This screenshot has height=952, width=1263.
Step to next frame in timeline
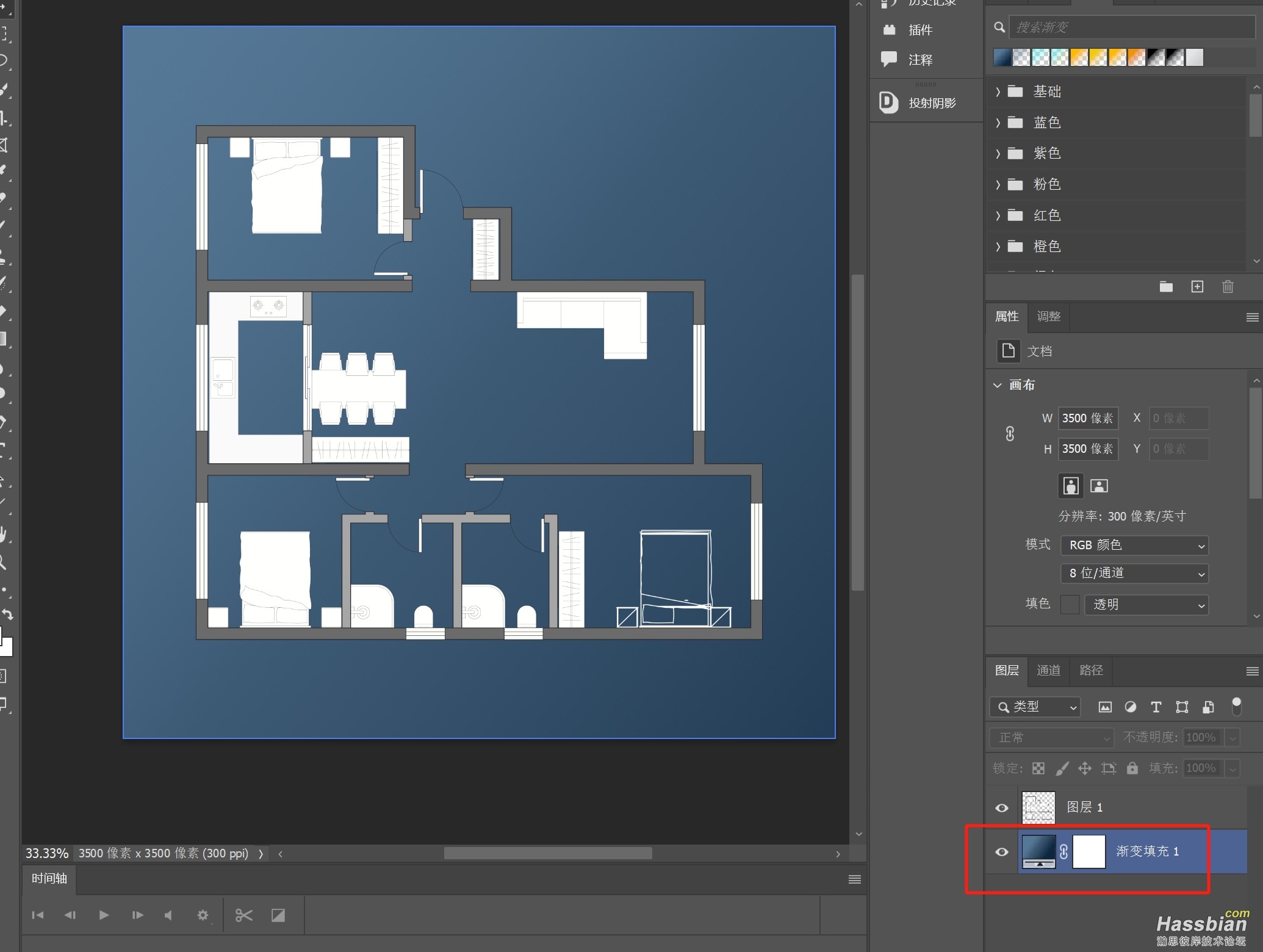137,915
